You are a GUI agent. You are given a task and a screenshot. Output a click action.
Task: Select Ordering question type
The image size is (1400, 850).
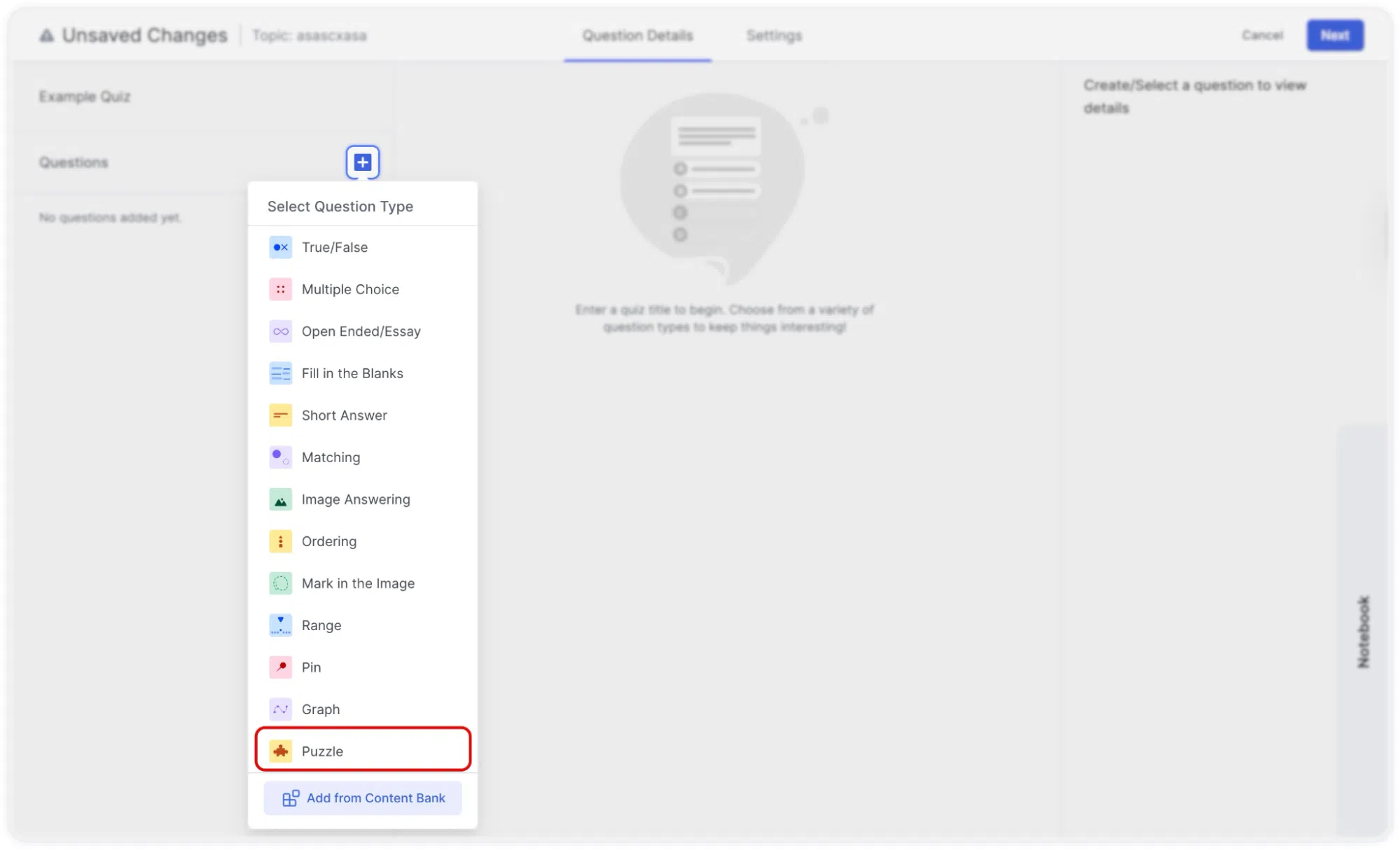pyautogui.click(x=363, y=541)
